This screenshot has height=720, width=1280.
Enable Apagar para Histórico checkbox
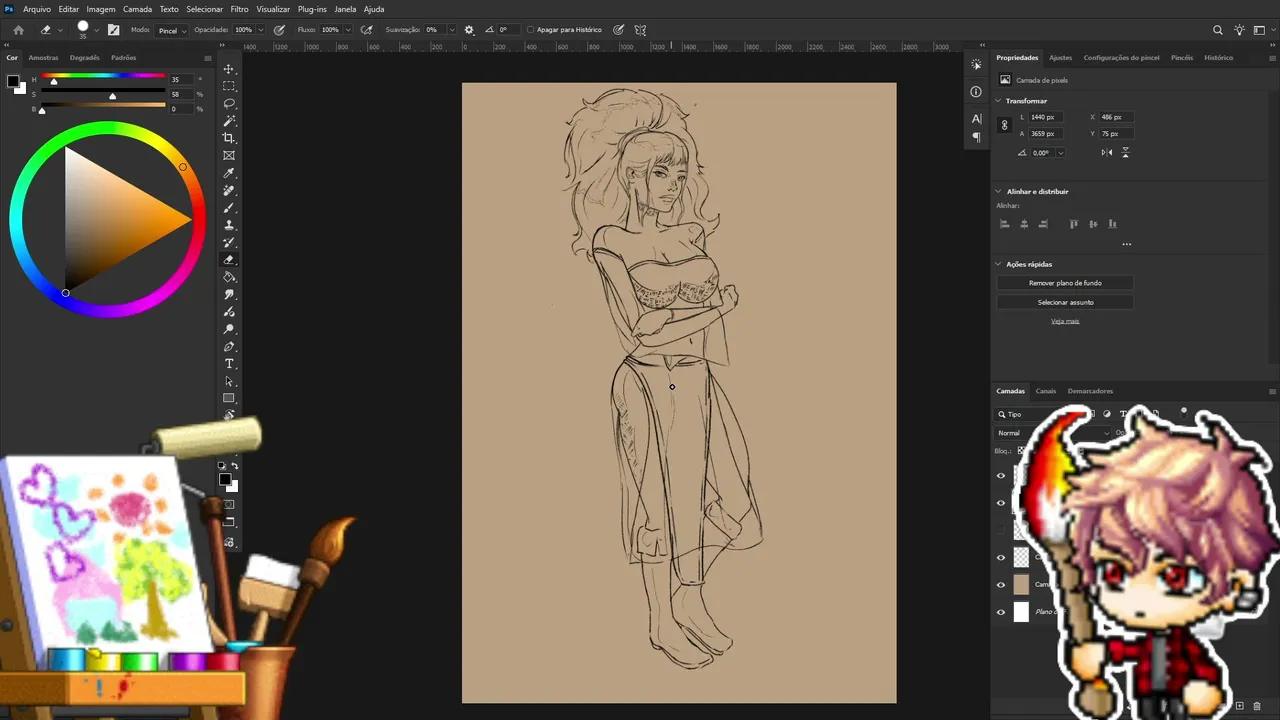[530, 30]
